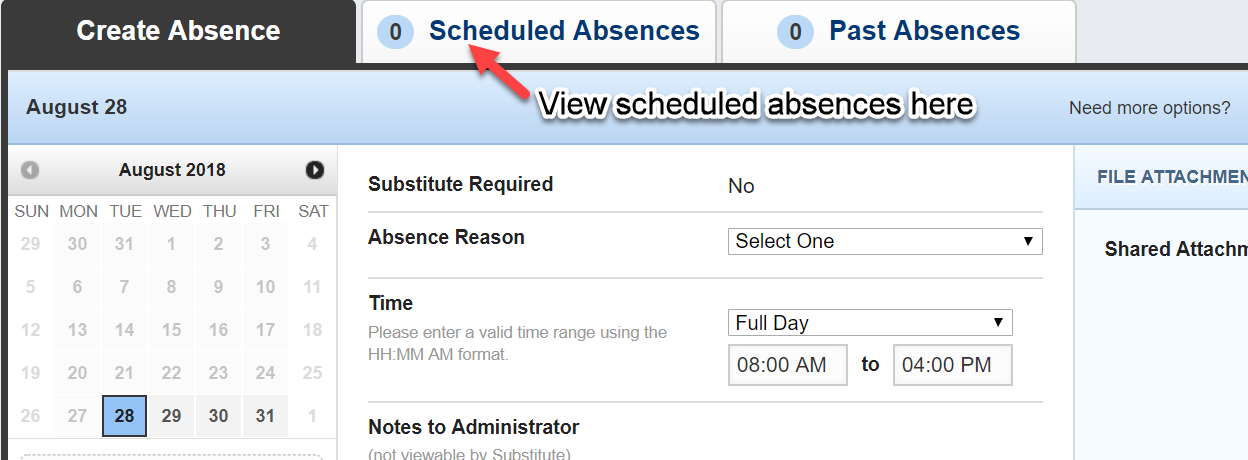Screen dimensions: 1248x460
Task: Click the Scheduled Absences count badge
Action: point(395,32)
